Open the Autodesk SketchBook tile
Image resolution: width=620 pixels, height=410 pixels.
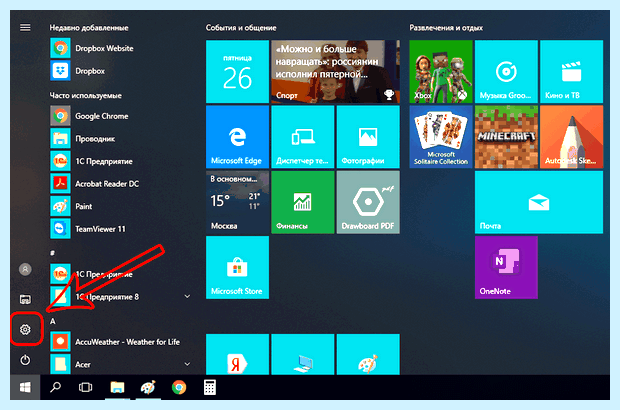[x=571, y=137]
